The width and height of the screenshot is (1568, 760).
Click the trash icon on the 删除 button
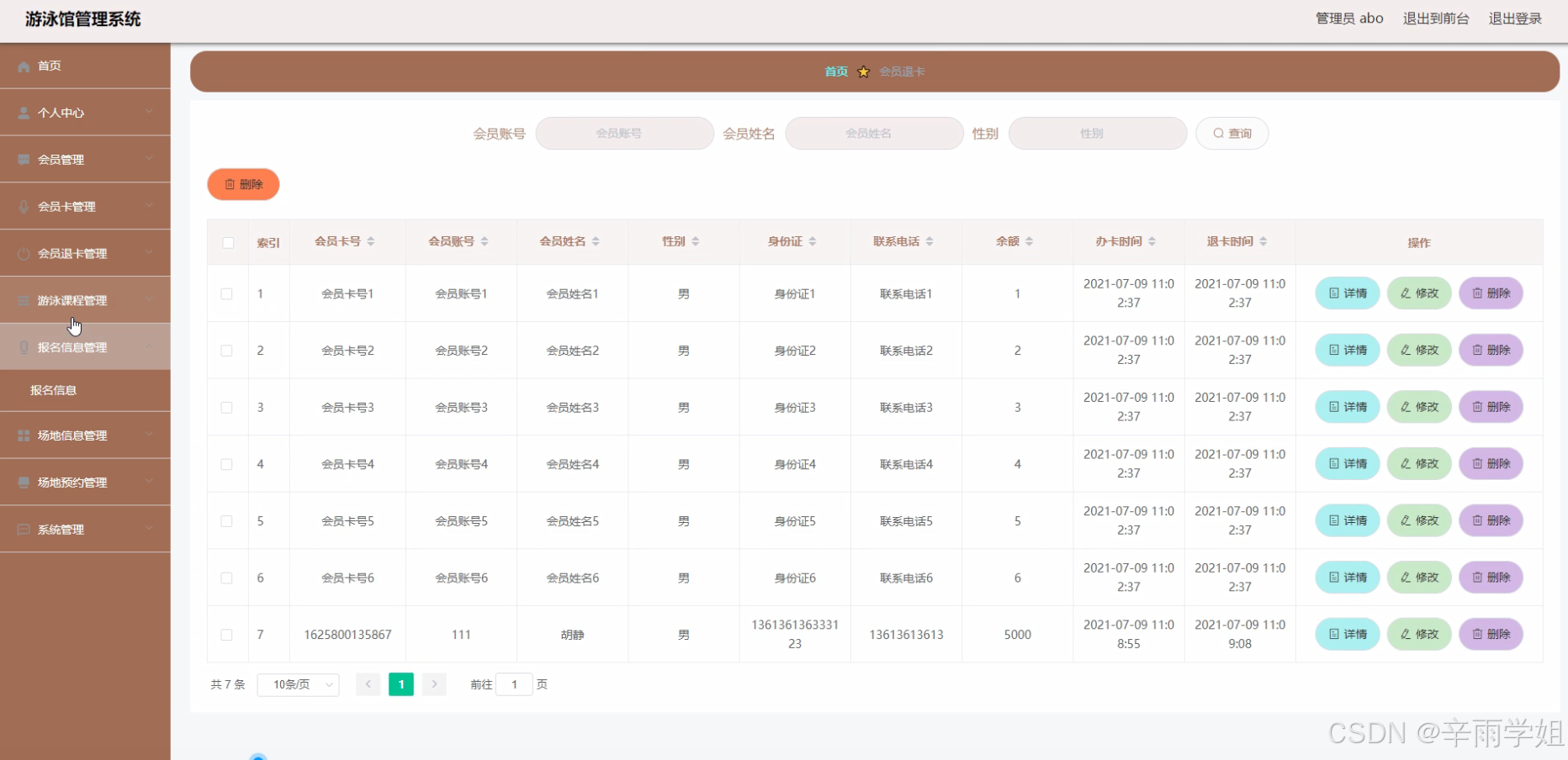click(x=230, y=184)
